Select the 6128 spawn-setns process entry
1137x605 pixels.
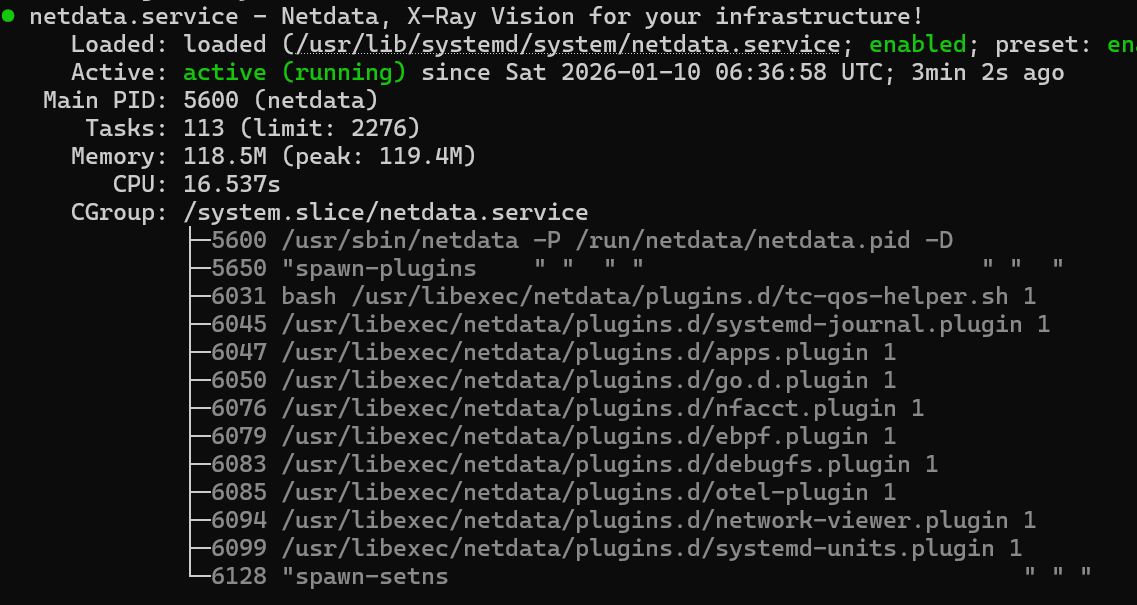click(331, 577)
